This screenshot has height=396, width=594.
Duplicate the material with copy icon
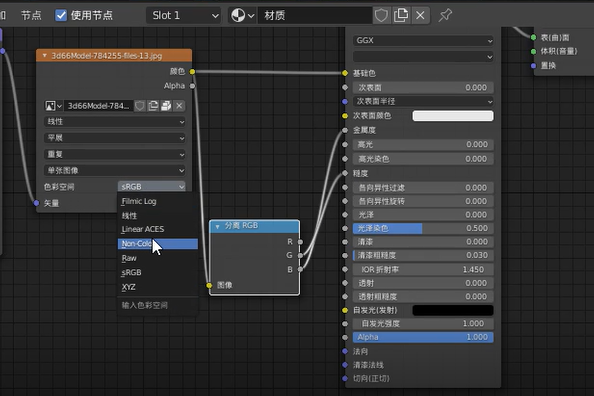point(401,16)
